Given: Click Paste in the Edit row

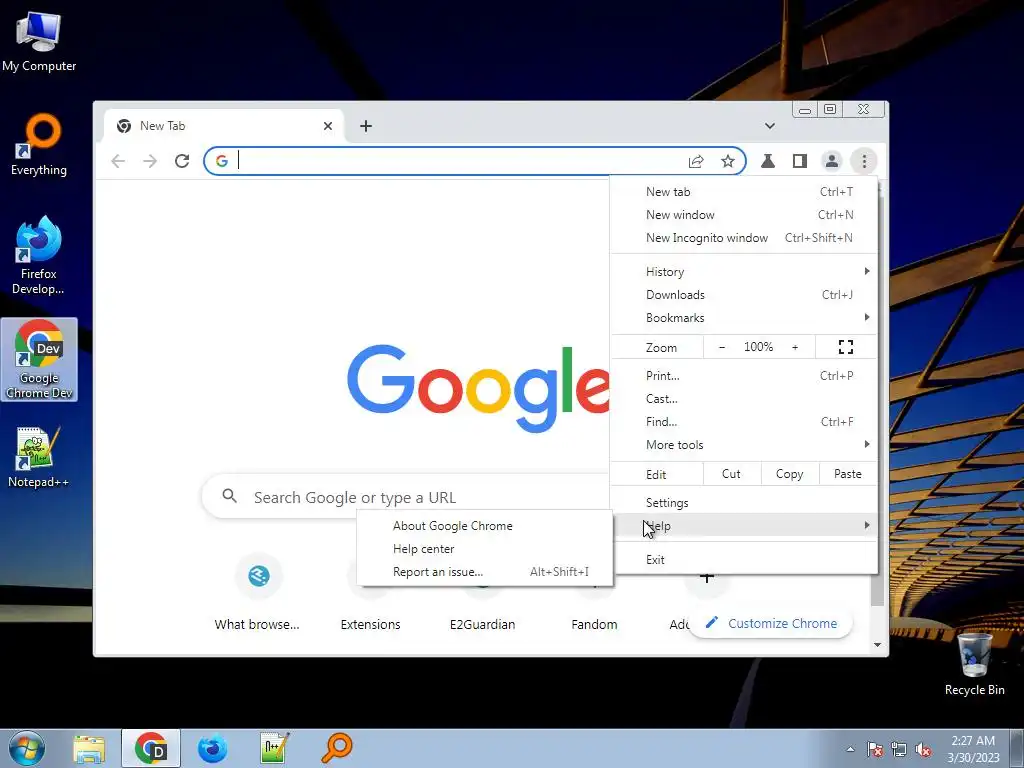Looking at the screenshot, I should [848, 474].
